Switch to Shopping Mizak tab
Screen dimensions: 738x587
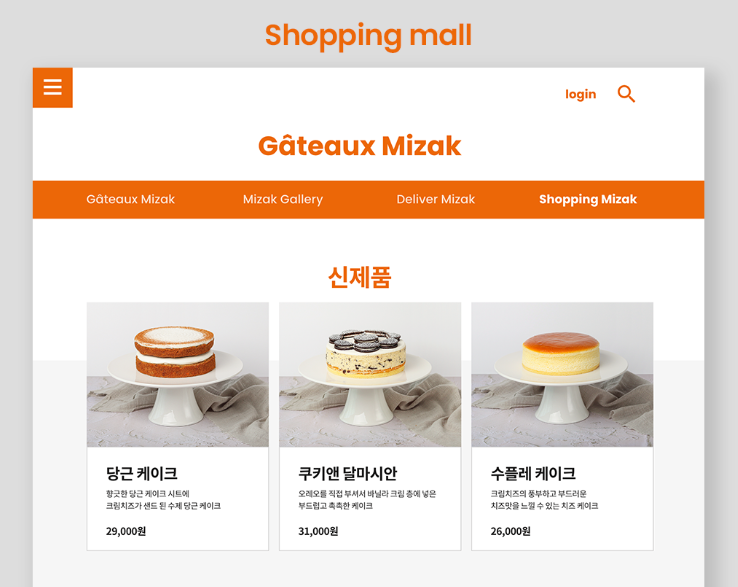[588, 199]
